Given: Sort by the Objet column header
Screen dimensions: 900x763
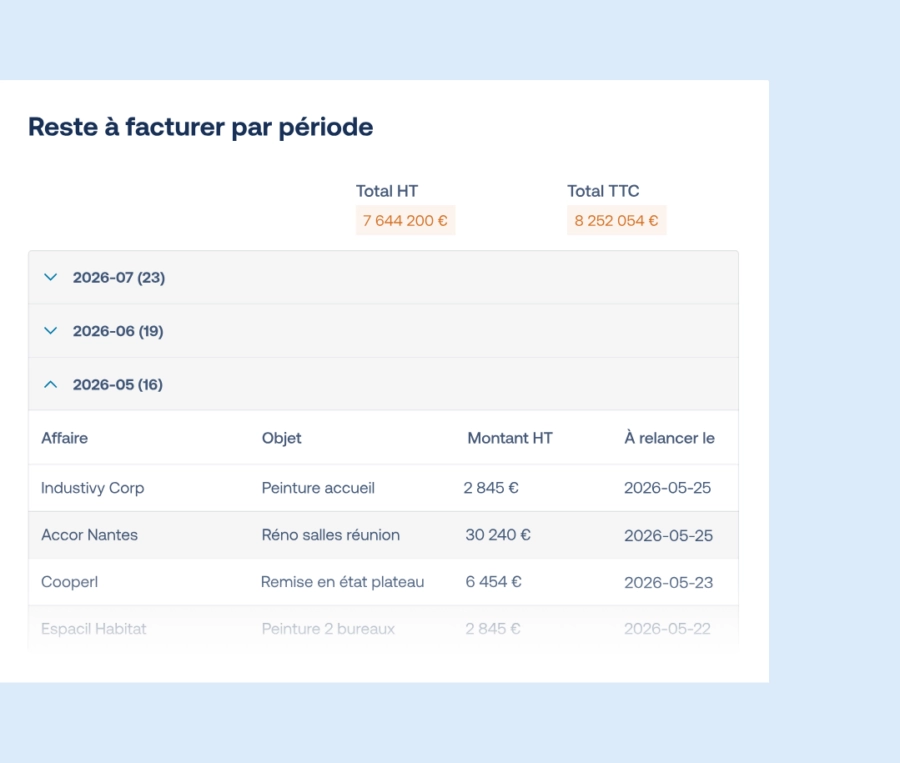Looking at the screenshot, I should tap(281, 438).
